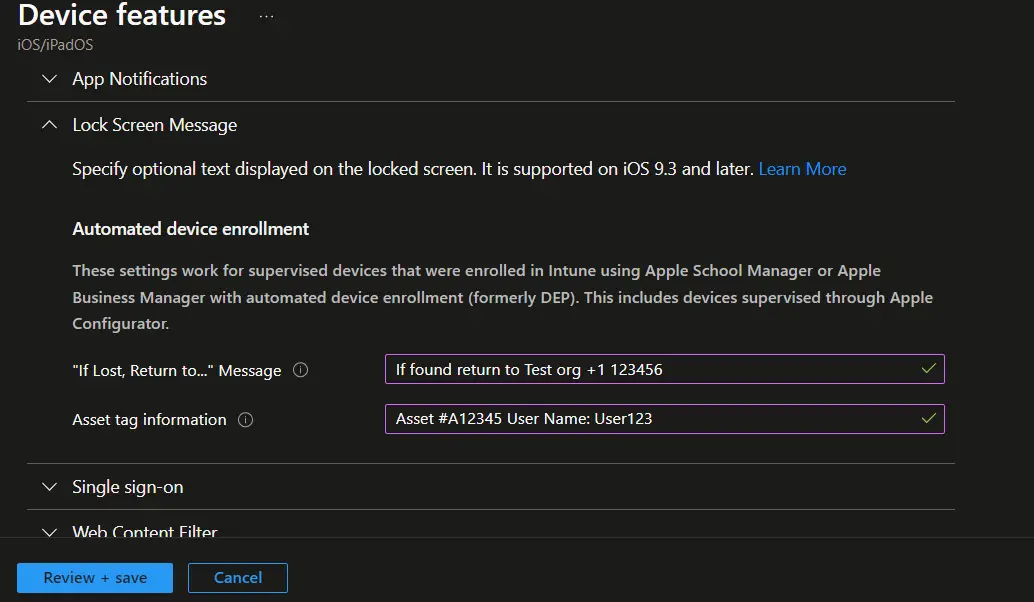
Task: Click the downward chevron beside App Notifications
Action: coord(49,78)
